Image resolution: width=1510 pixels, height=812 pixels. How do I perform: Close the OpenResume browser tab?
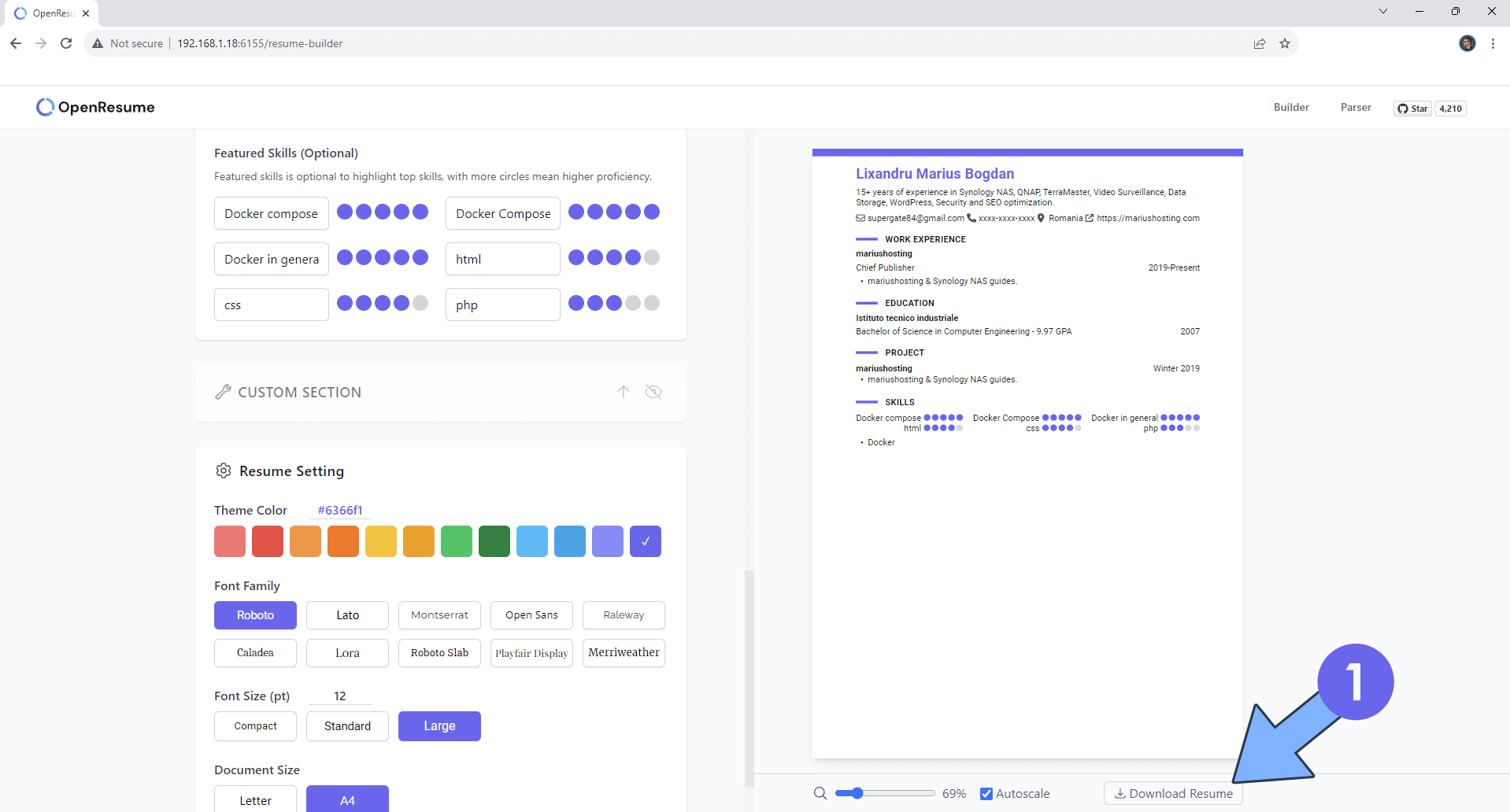tap(86, 13)
